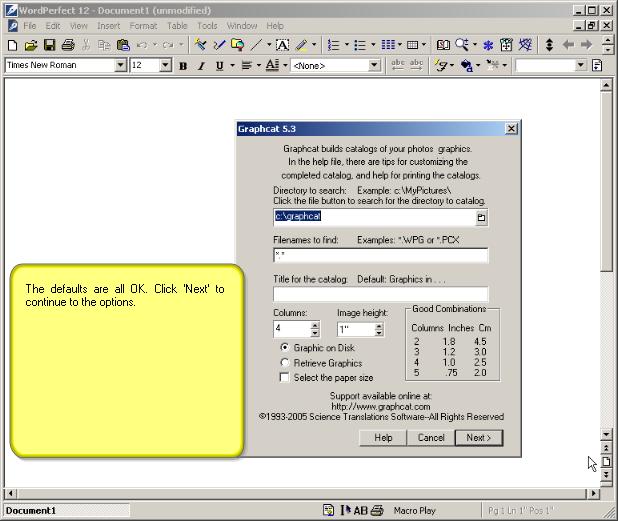Click the printer icon in the status bar
This screenshot has width=618, height=521.
(x=377, y=510)
